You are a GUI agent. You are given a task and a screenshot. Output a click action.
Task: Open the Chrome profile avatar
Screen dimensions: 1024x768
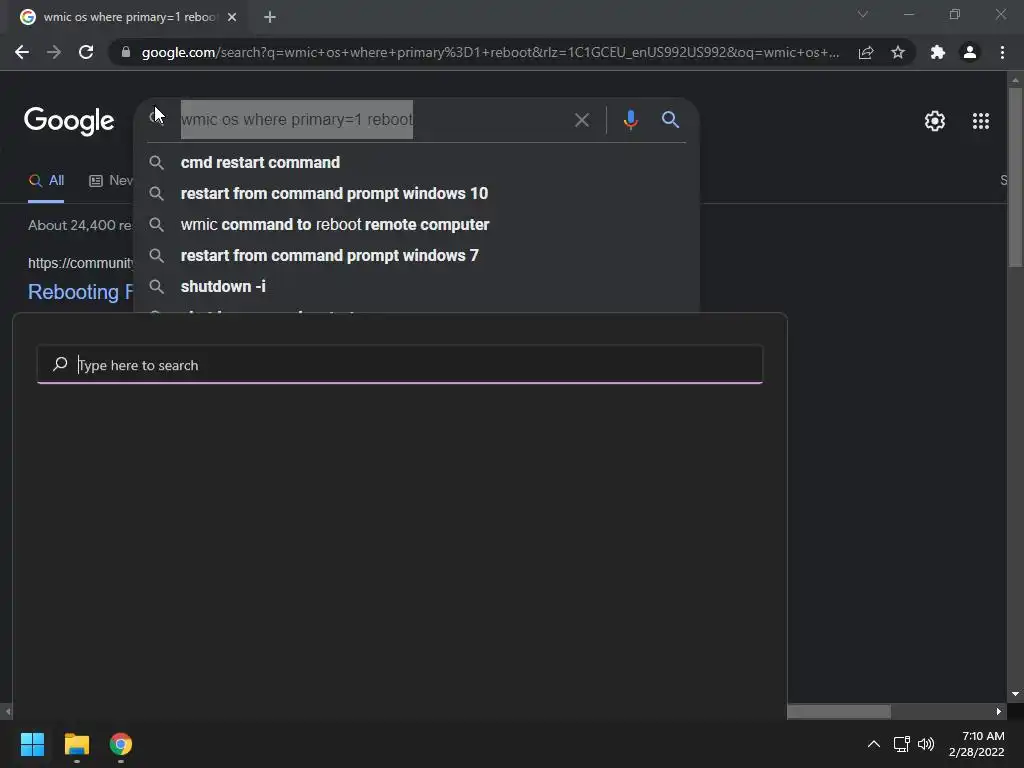click(x=970, y=52)
